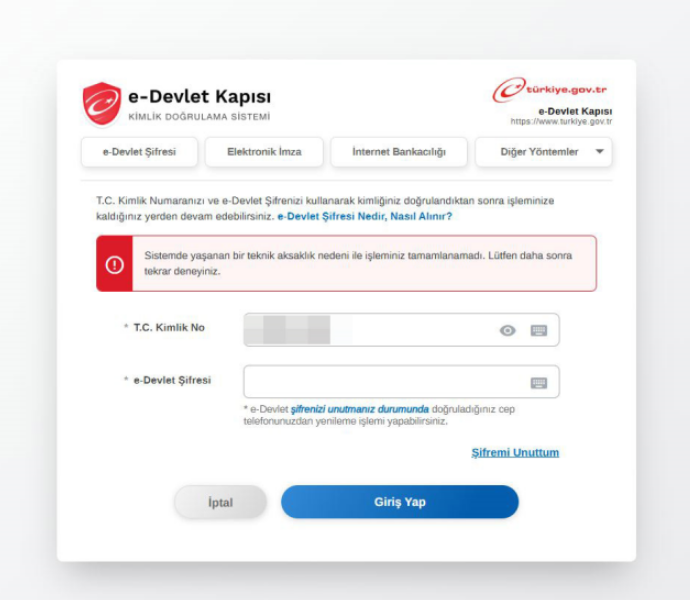The height and width of the screenshot is (600, 690).
Task: Click the https://www.turkiye.gov.tr URL text
Action: point(561,121)
